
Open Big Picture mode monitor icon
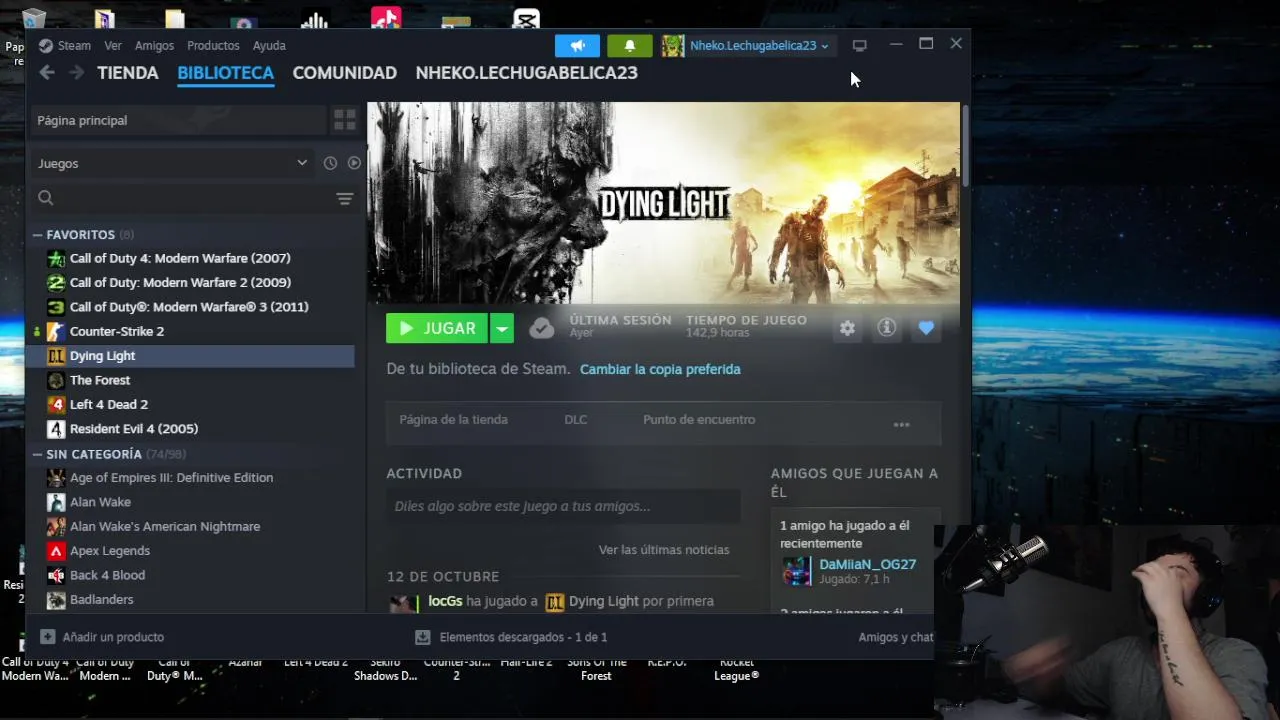pos(859,45)
